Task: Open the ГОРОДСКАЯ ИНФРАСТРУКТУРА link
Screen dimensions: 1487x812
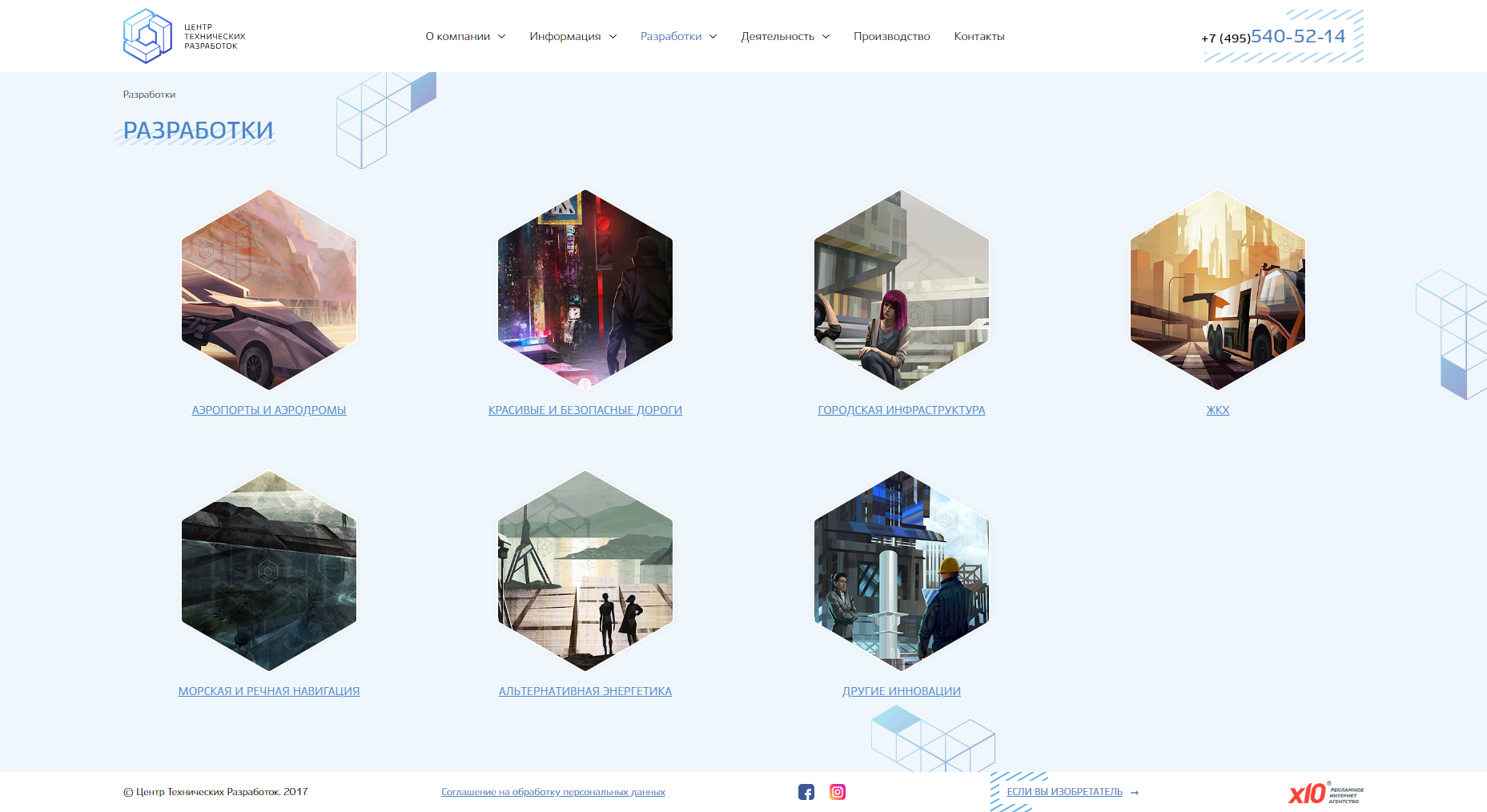Action: click(902, 410)
